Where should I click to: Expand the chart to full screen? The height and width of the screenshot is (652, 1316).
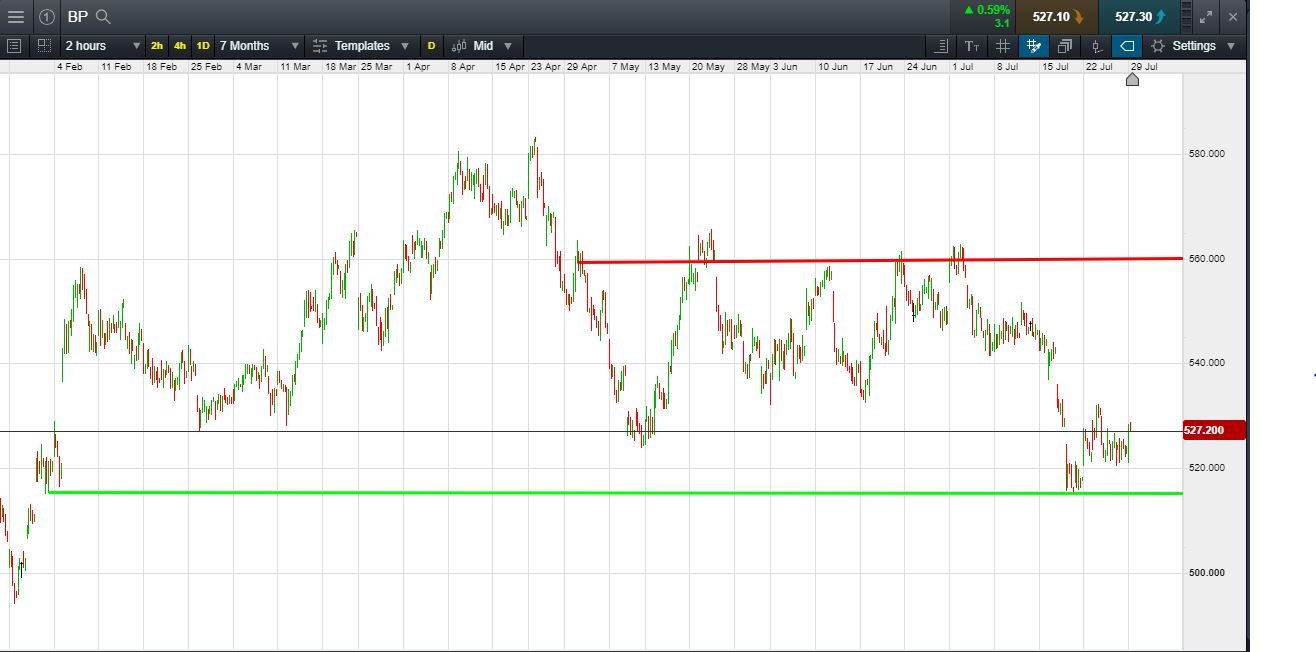point(1207,17)
